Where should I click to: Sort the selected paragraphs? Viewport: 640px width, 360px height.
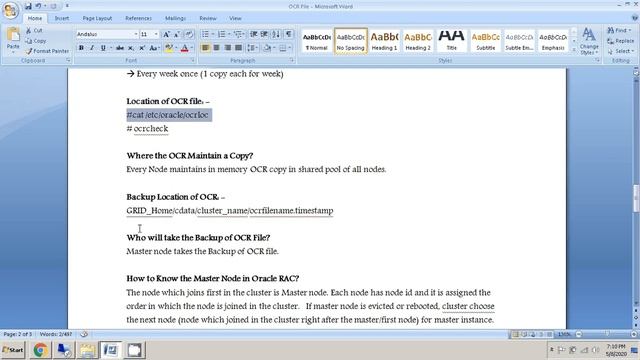pos(276,34)
